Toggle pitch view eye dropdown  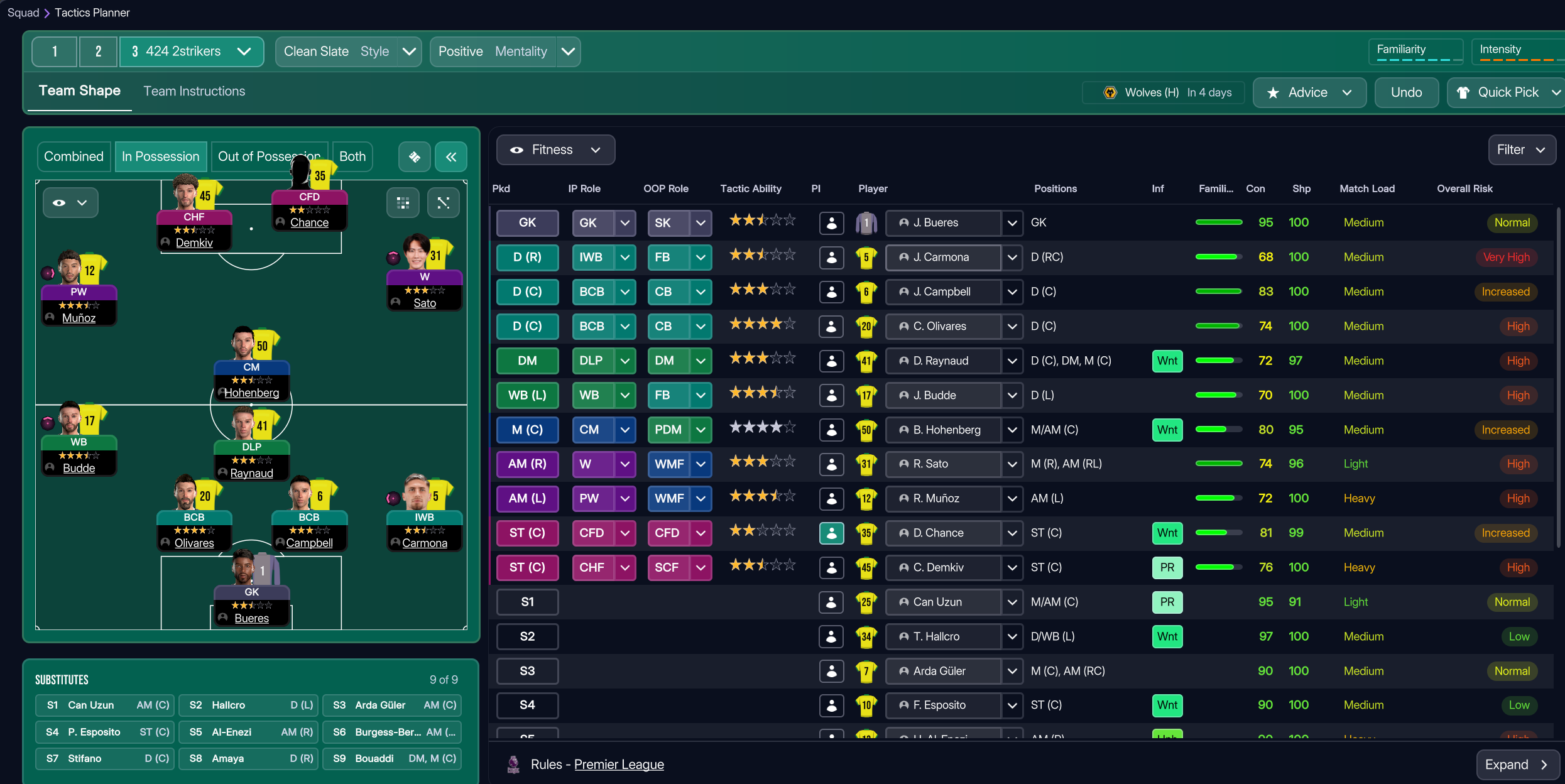tap(70, 202)
